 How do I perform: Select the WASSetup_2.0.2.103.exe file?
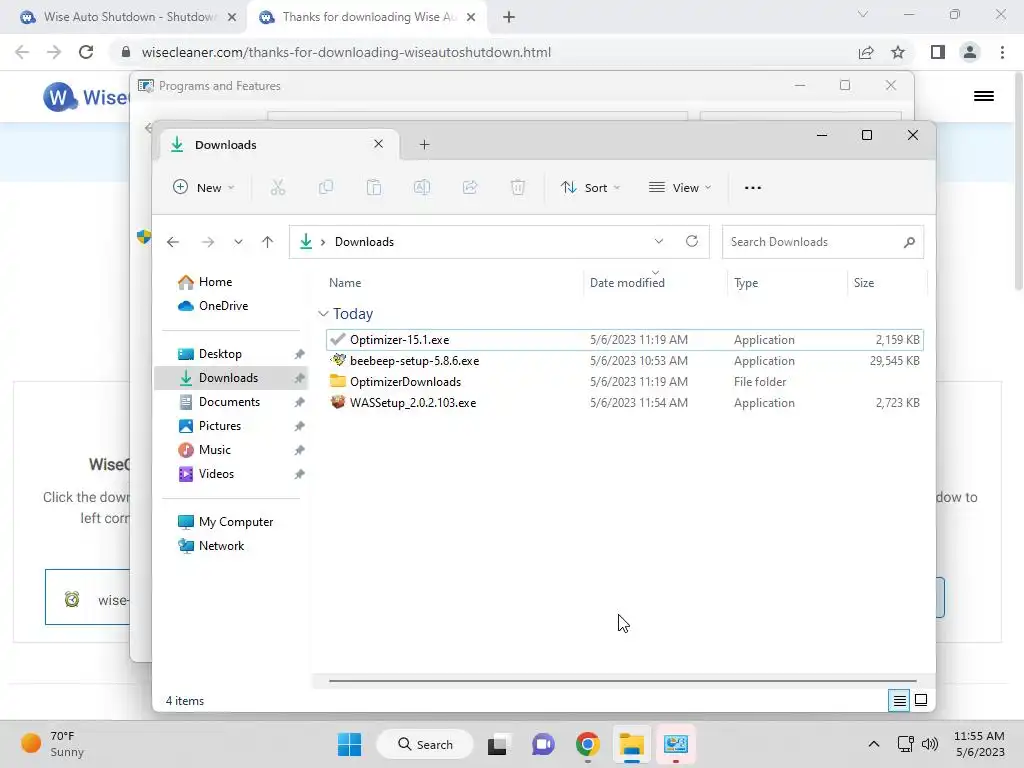click(x=624, y=402)
